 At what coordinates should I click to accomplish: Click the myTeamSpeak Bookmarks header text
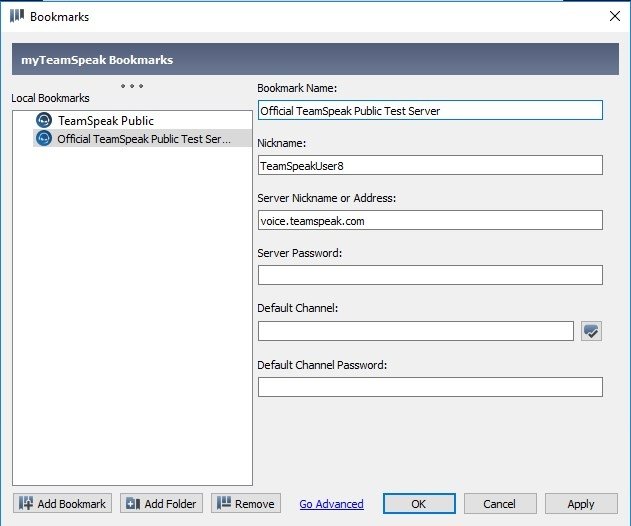coord(97,60)
